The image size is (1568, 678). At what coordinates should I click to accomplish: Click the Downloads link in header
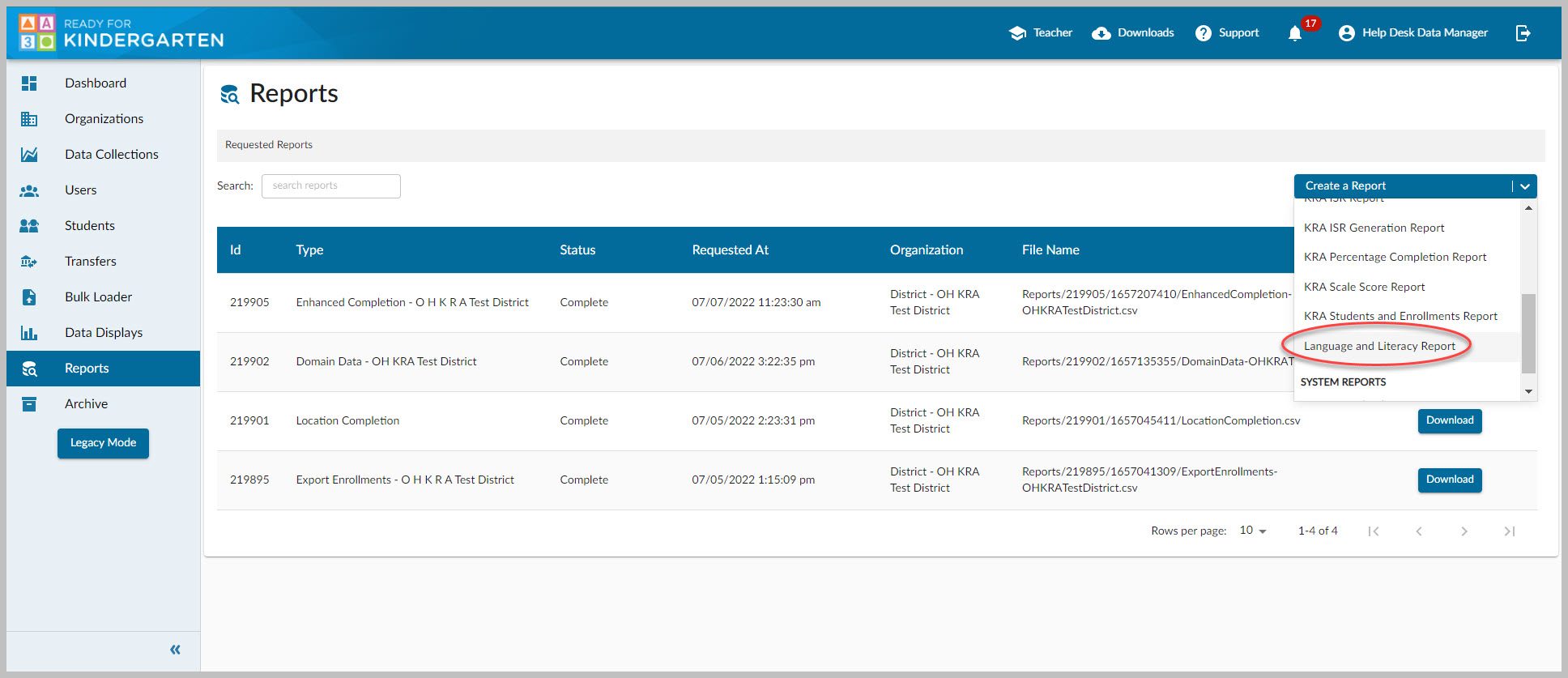1145,32
